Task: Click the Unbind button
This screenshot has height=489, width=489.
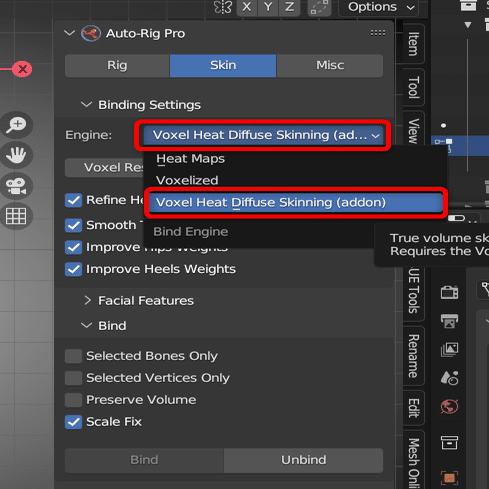Action: pyautogui.click(x=304, y=460)
